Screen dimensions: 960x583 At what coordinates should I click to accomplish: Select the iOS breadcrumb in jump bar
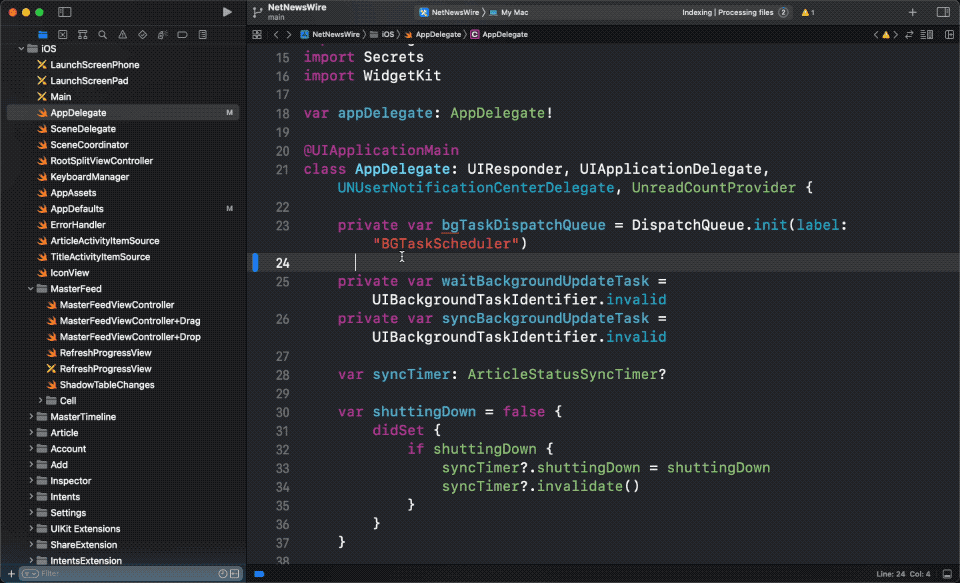387,34
